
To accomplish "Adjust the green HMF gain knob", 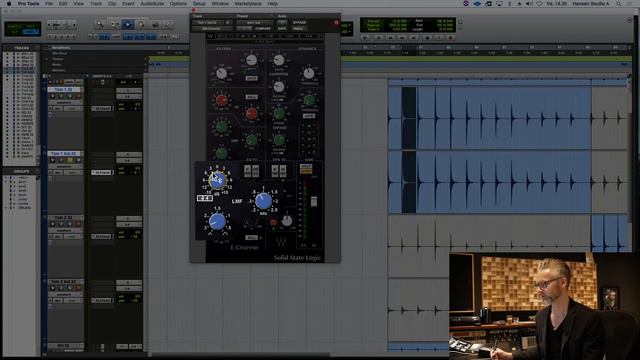I will pos(222,127).
